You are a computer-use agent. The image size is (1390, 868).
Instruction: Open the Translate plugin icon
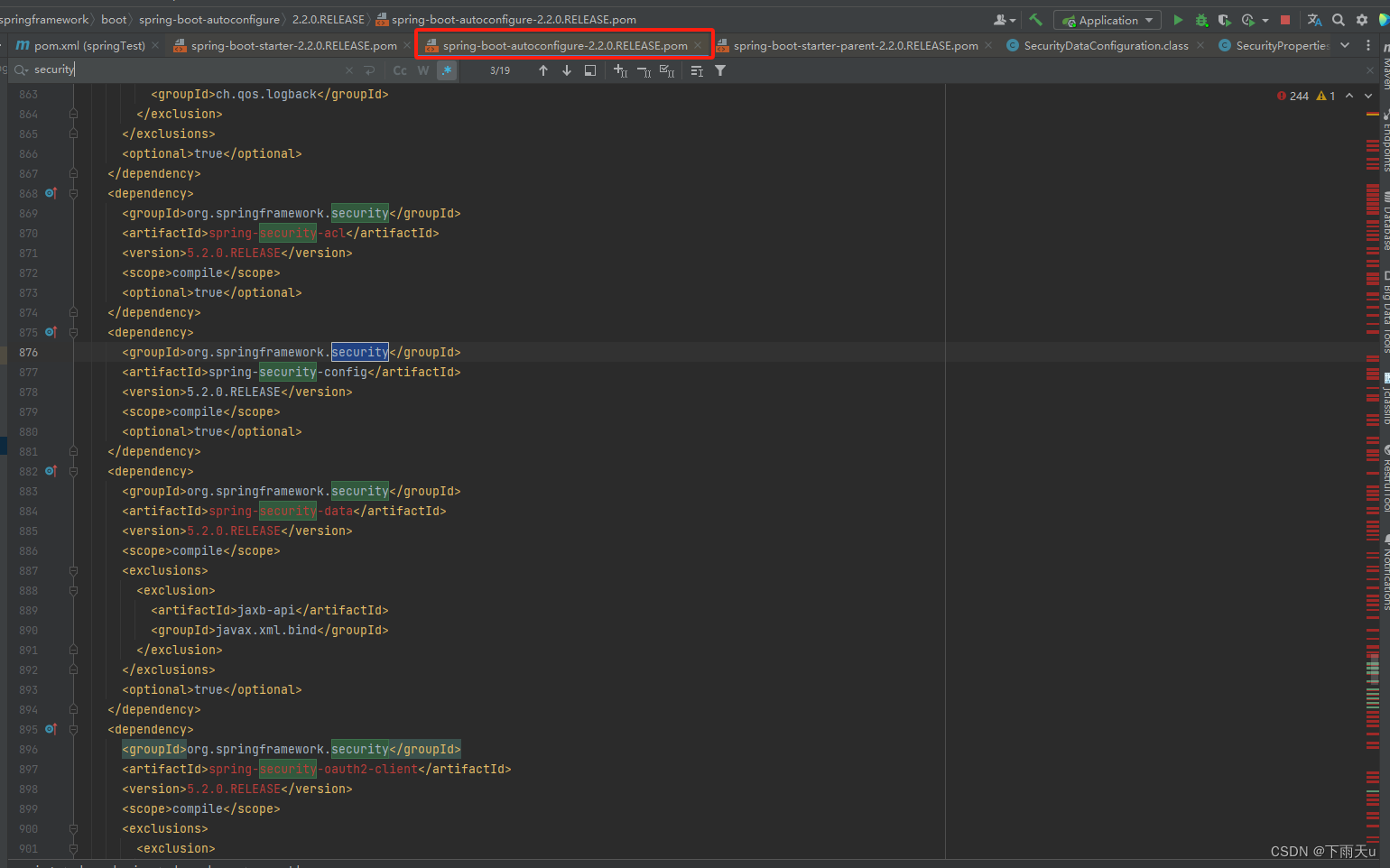click(1314, 20)
